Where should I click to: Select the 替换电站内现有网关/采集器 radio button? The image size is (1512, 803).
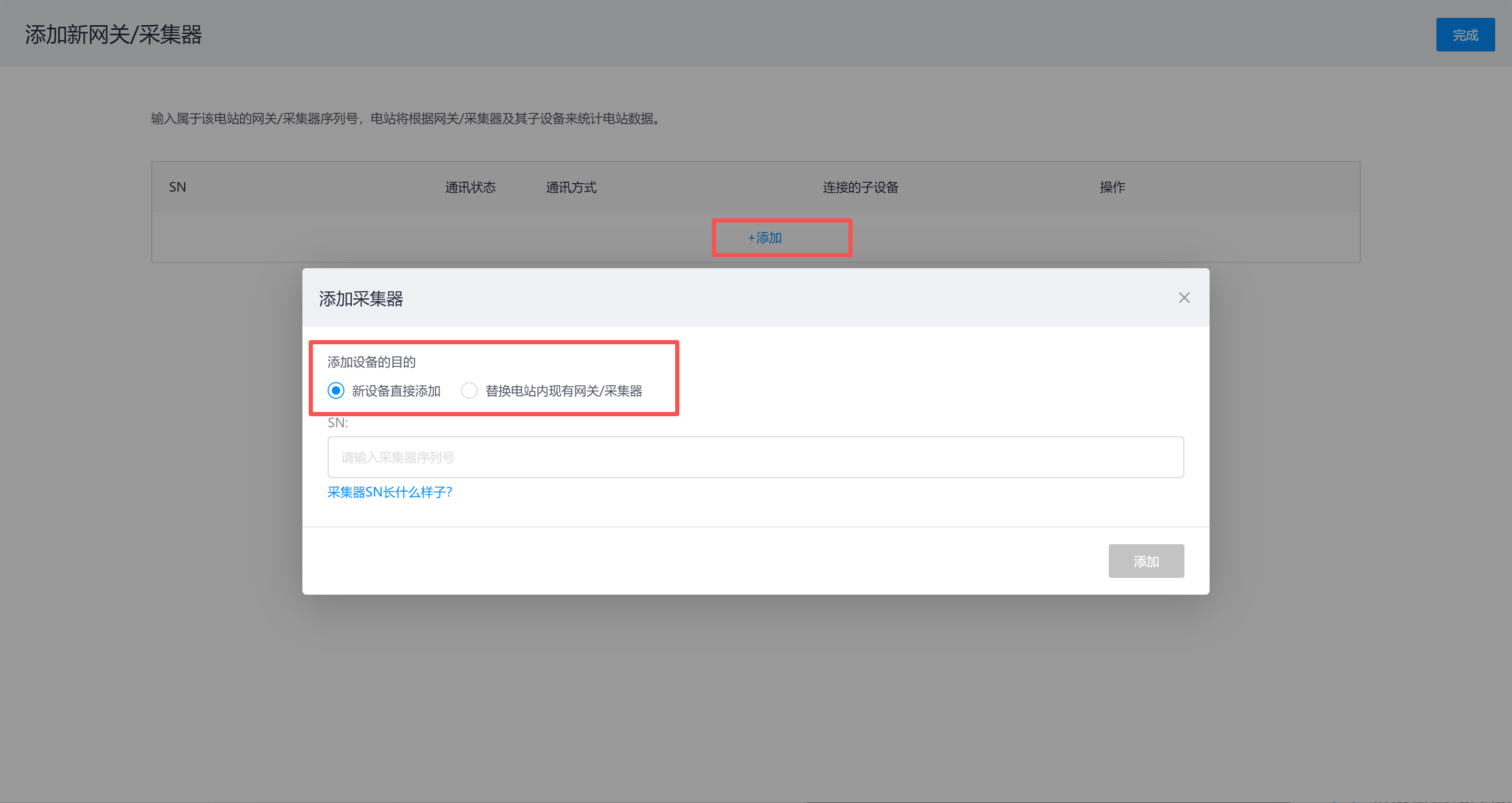[x=469, y=390]
